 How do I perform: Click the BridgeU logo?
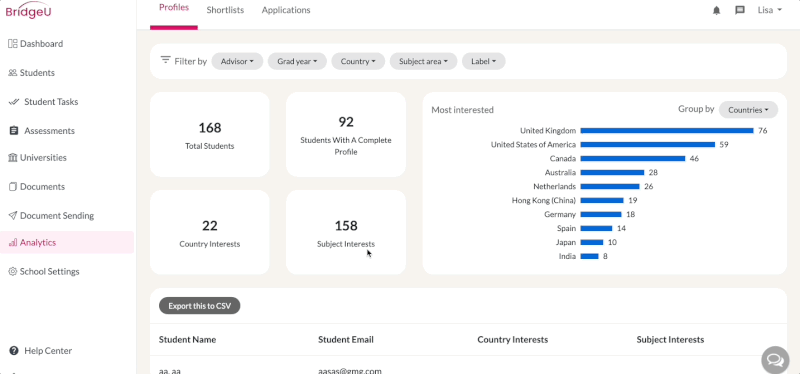[x=28, y=10]
